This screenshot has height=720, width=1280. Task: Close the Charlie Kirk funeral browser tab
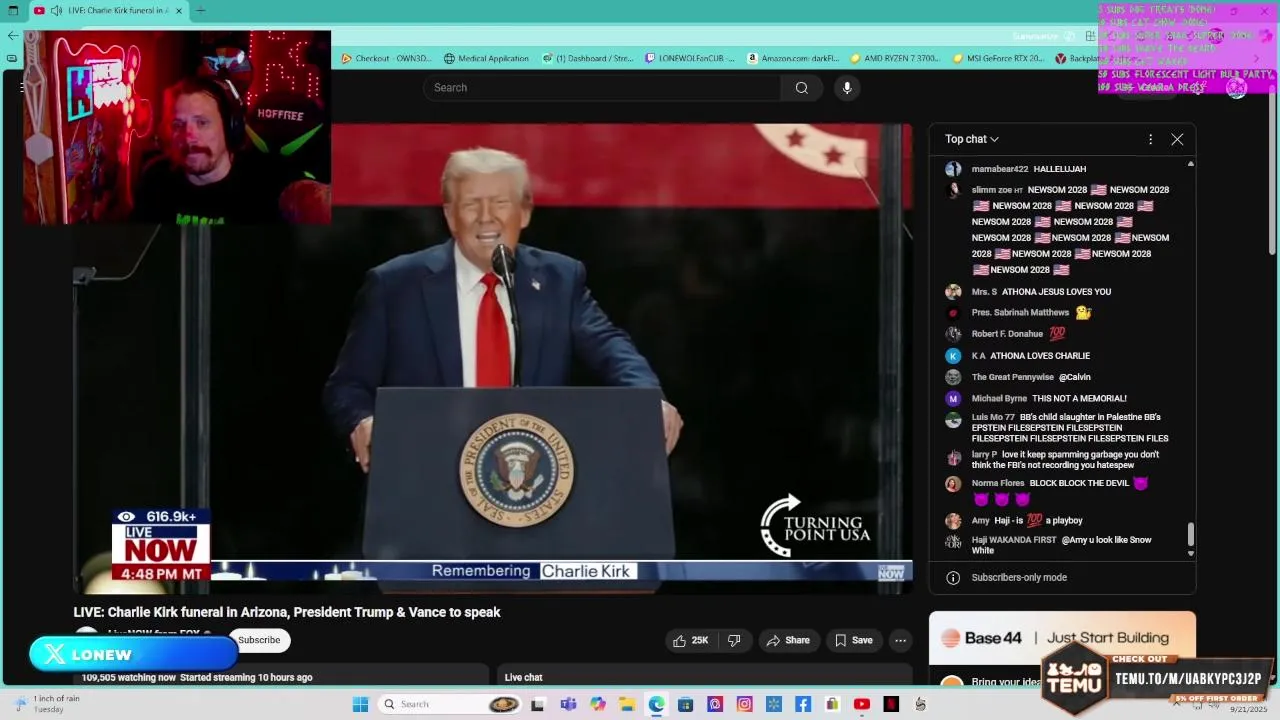click(x=179, y=11)
